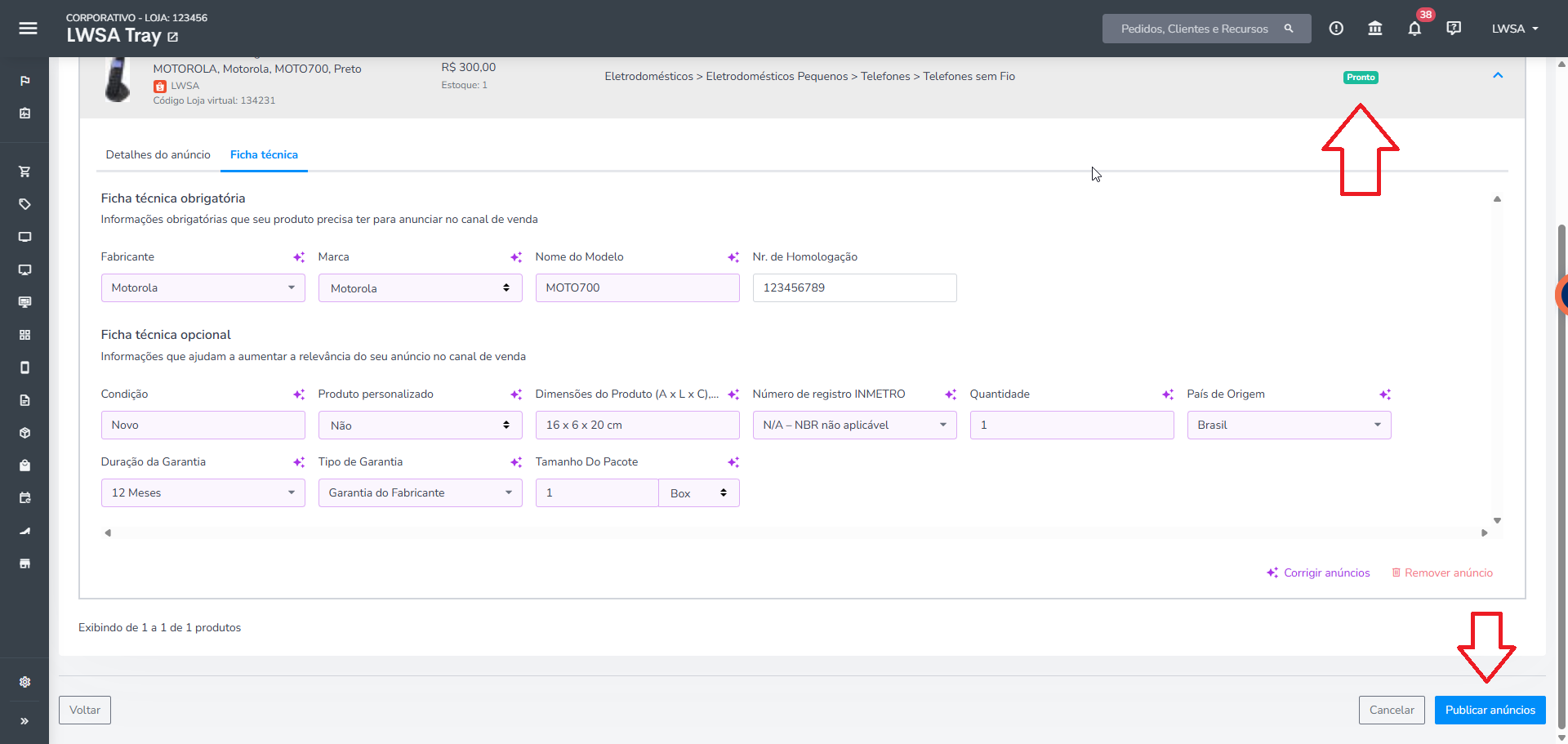
Task: Click AI sparkle icon next to Fabricante
Action: point(299,257)
